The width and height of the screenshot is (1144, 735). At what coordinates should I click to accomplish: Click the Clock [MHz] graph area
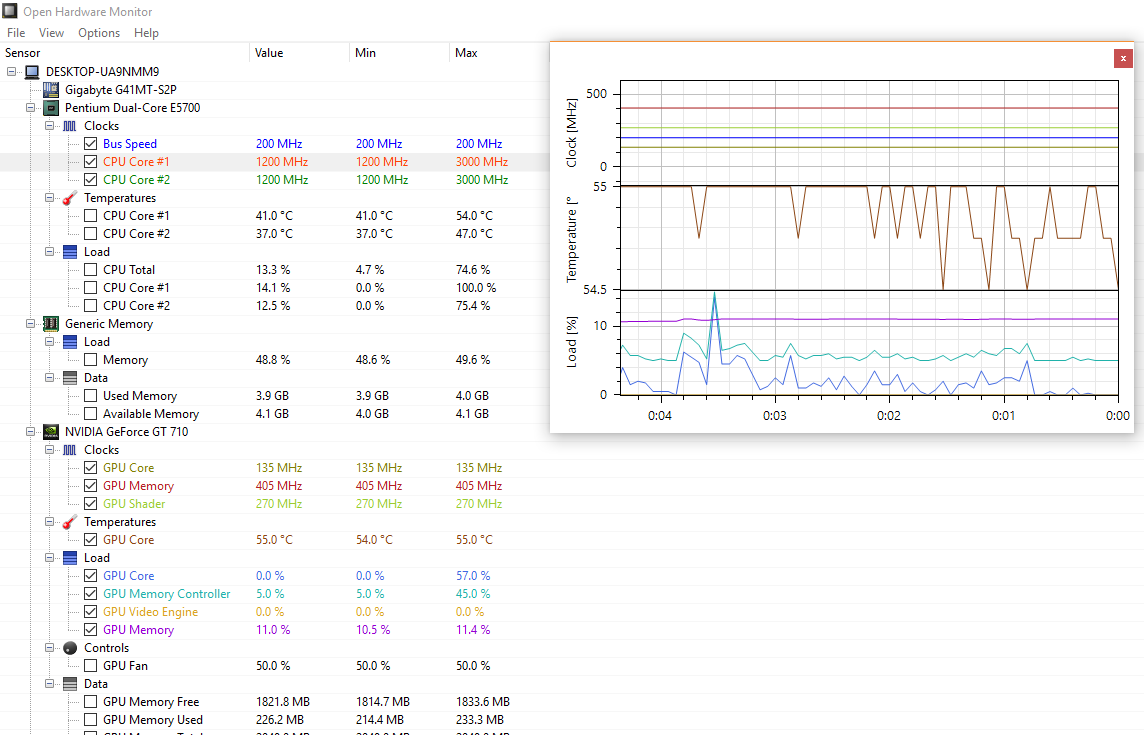(869, 132)
